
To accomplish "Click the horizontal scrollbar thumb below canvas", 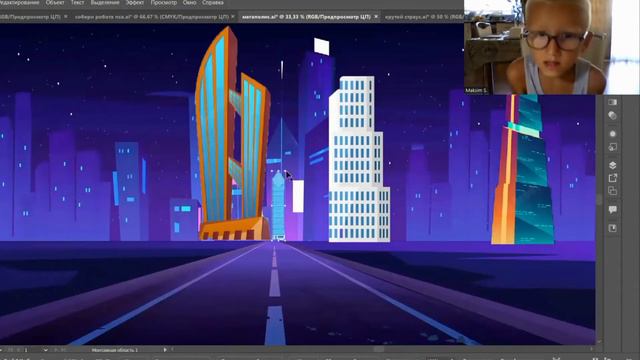I will tap(379, 349).
